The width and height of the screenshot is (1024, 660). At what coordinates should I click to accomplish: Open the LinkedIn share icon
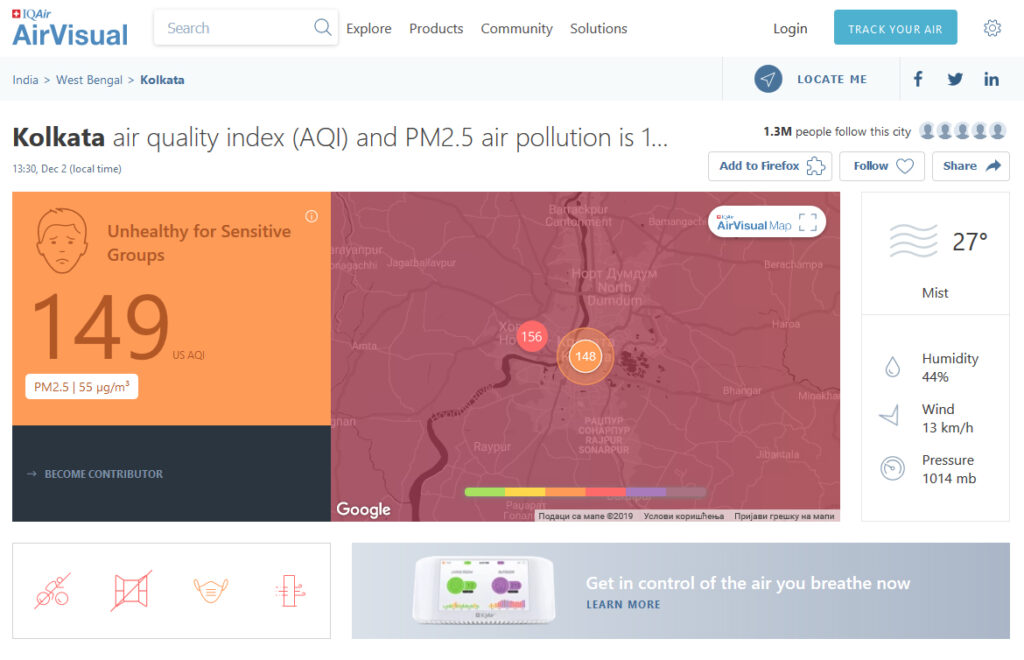point(991,79)
